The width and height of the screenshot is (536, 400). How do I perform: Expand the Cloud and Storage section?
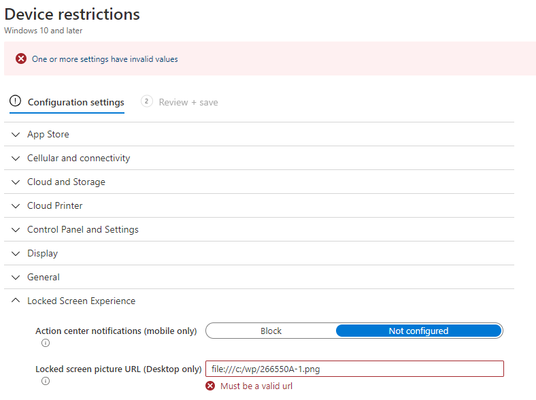coord(259,182)
